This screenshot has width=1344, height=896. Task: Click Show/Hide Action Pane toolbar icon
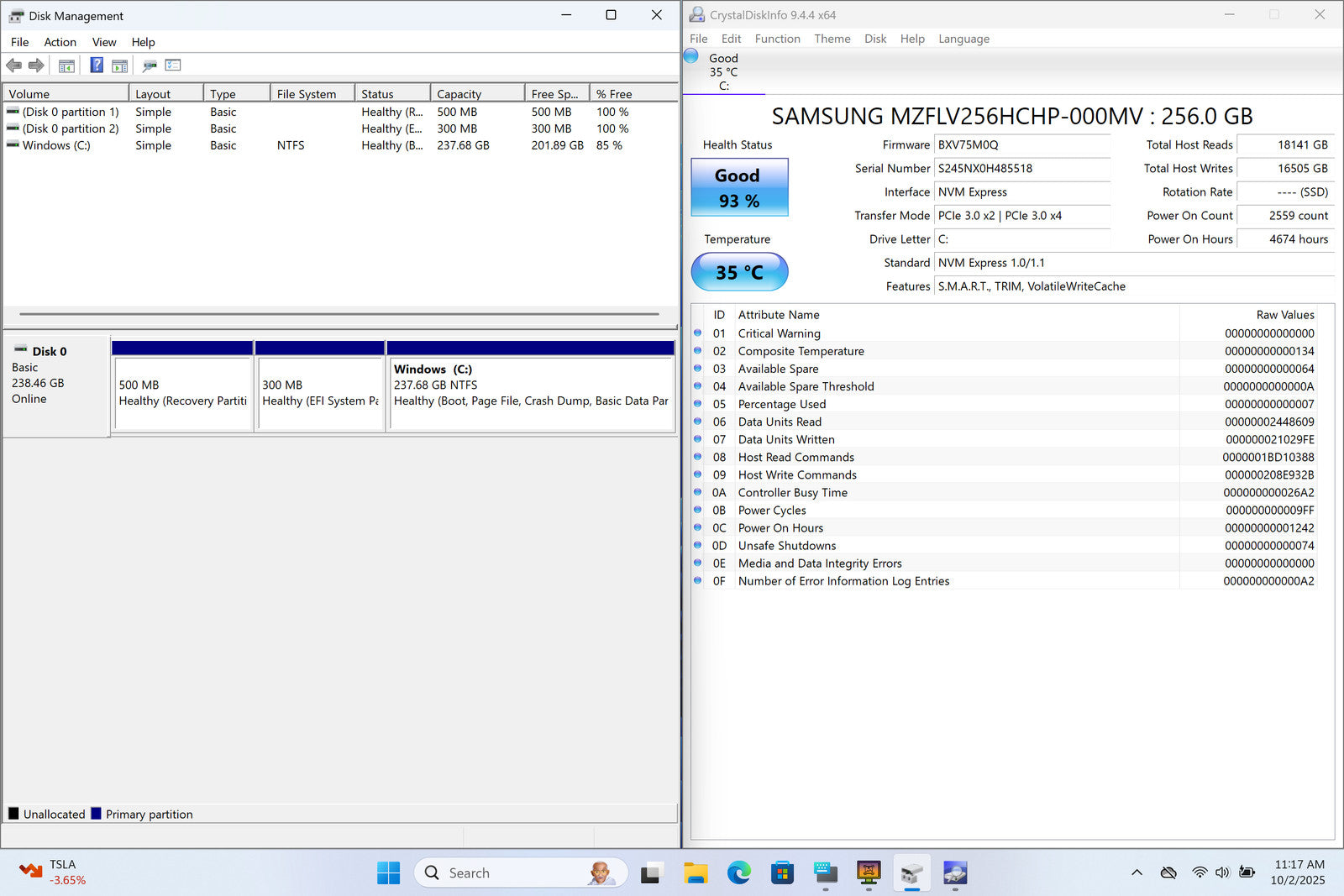click(x=120, y=65)
